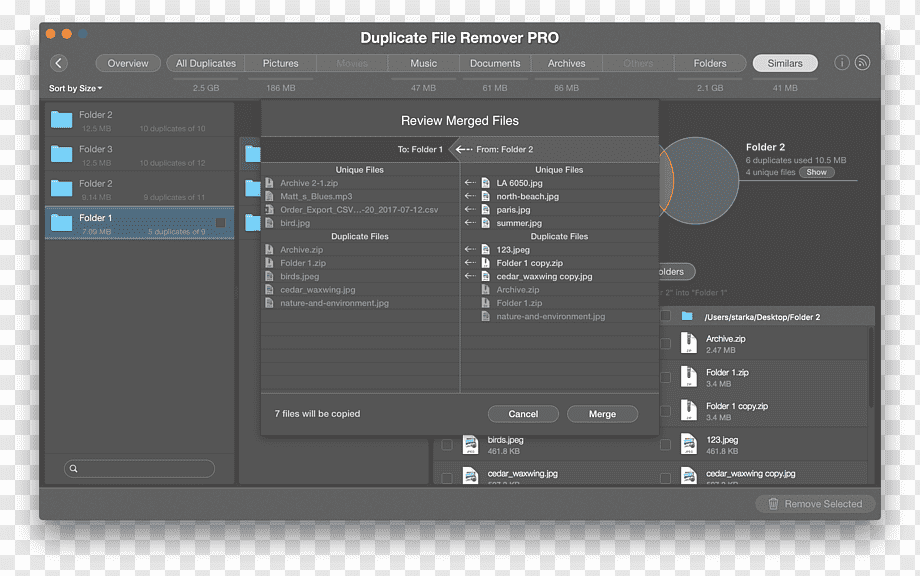Select Folder 2 with 9 duplicates of 11
This screenshot has width=920, height=576.
[140, 188]
